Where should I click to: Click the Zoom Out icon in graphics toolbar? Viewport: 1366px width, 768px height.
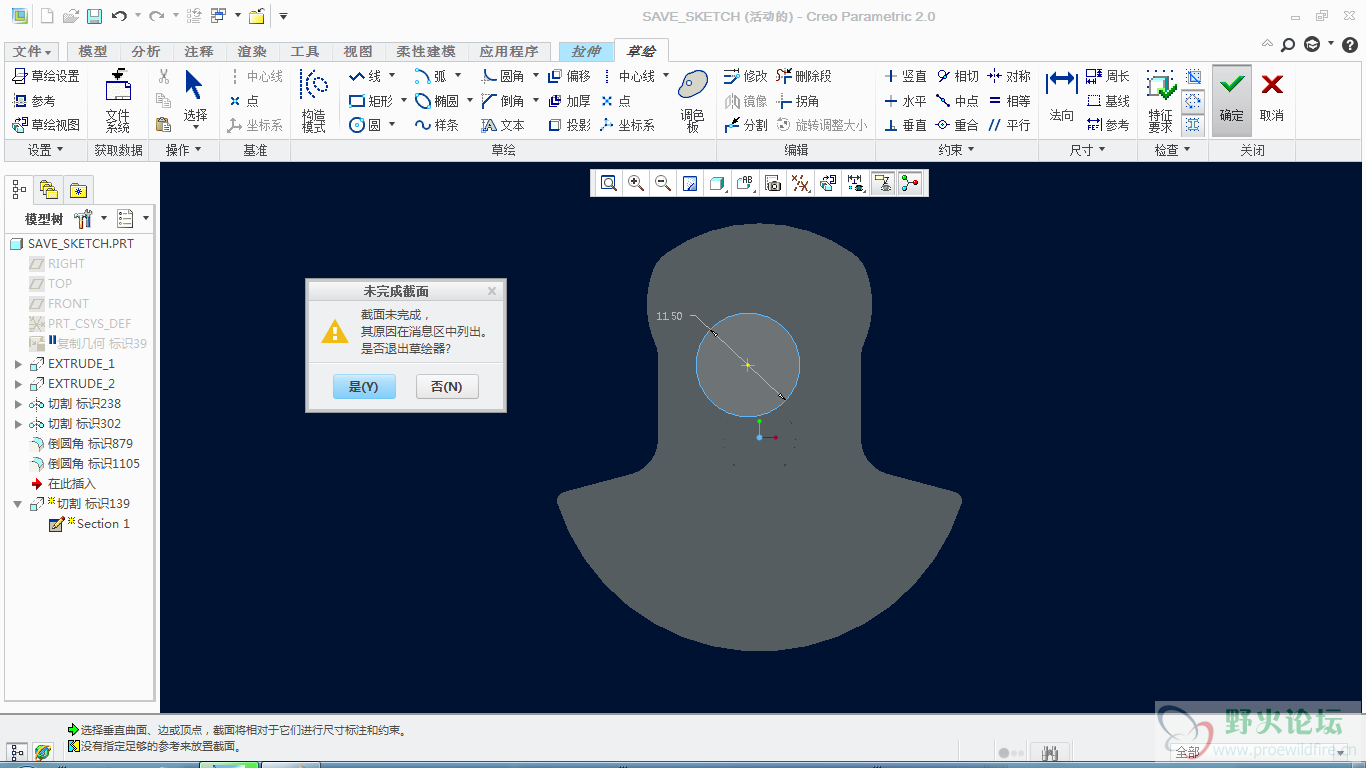pos(662,183)
